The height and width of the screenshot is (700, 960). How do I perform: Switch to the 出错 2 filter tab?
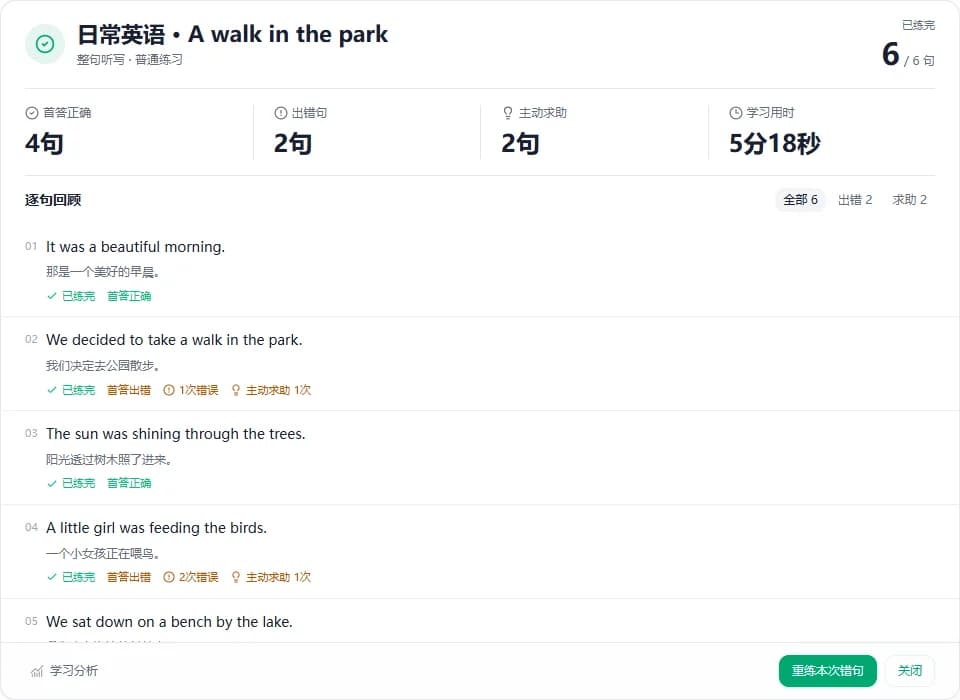pyautogui.click(x=855, y=200)
